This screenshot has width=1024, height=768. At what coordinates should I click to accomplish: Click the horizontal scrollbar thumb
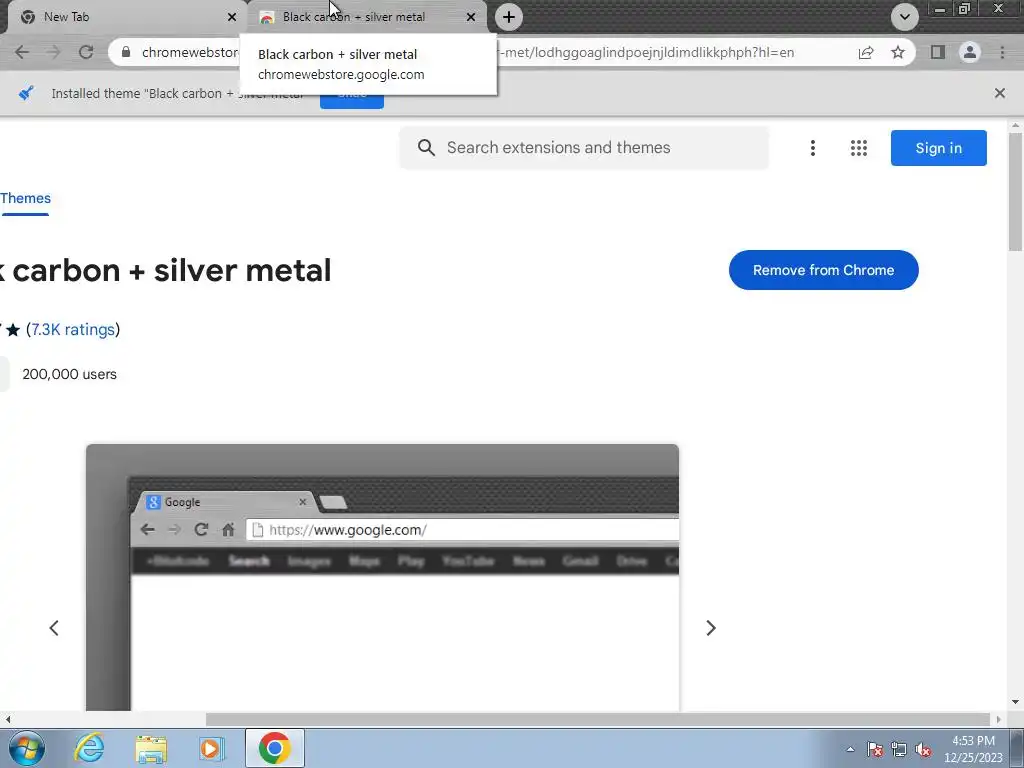[x=598, y=719]
